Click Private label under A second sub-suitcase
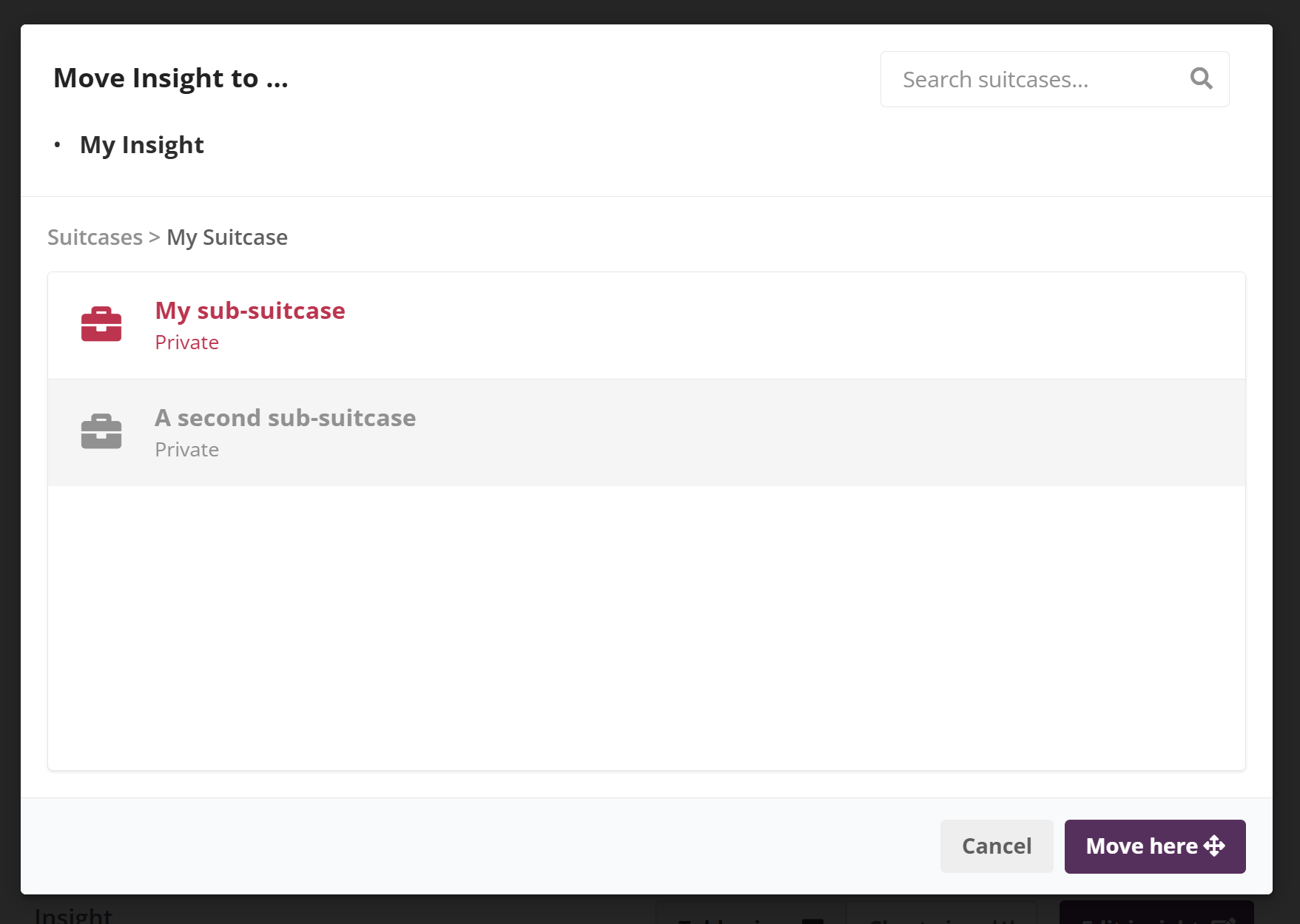 pyautogui.click(x=186, y=450)
